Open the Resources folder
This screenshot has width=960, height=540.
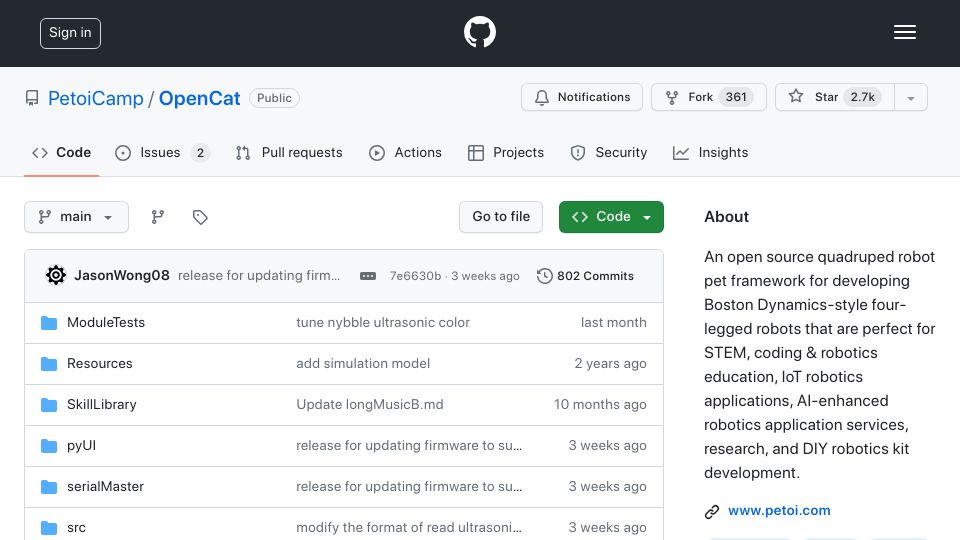pos(100,364)
